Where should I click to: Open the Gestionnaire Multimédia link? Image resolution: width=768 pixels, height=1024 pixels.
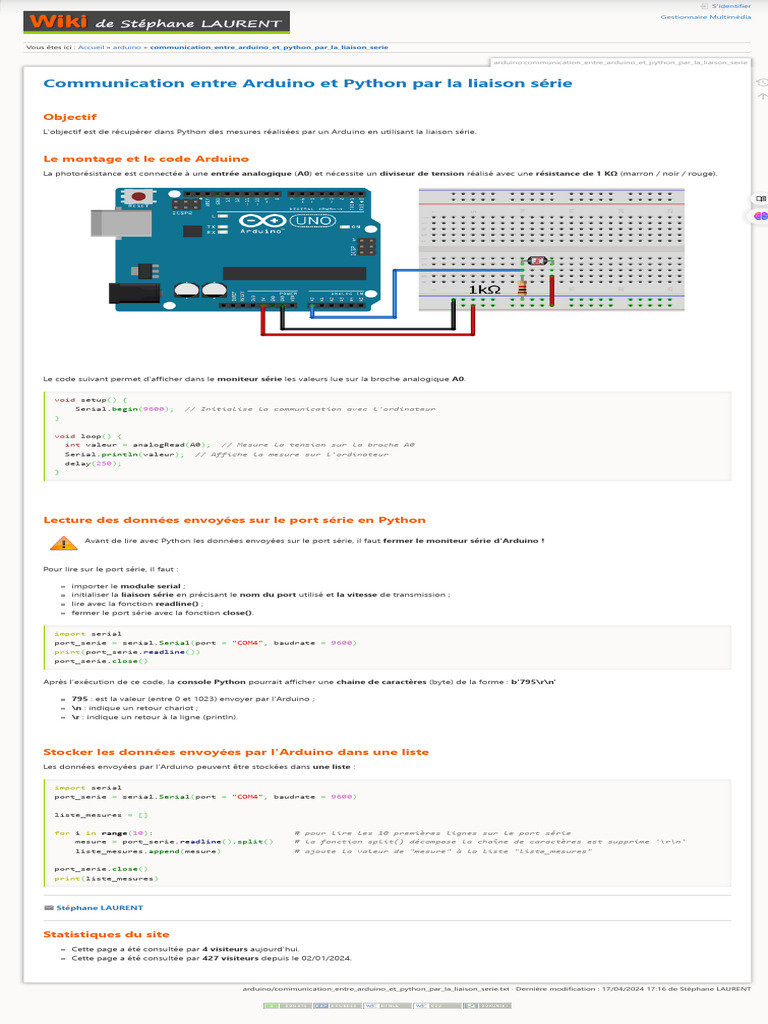pos(705,17)
